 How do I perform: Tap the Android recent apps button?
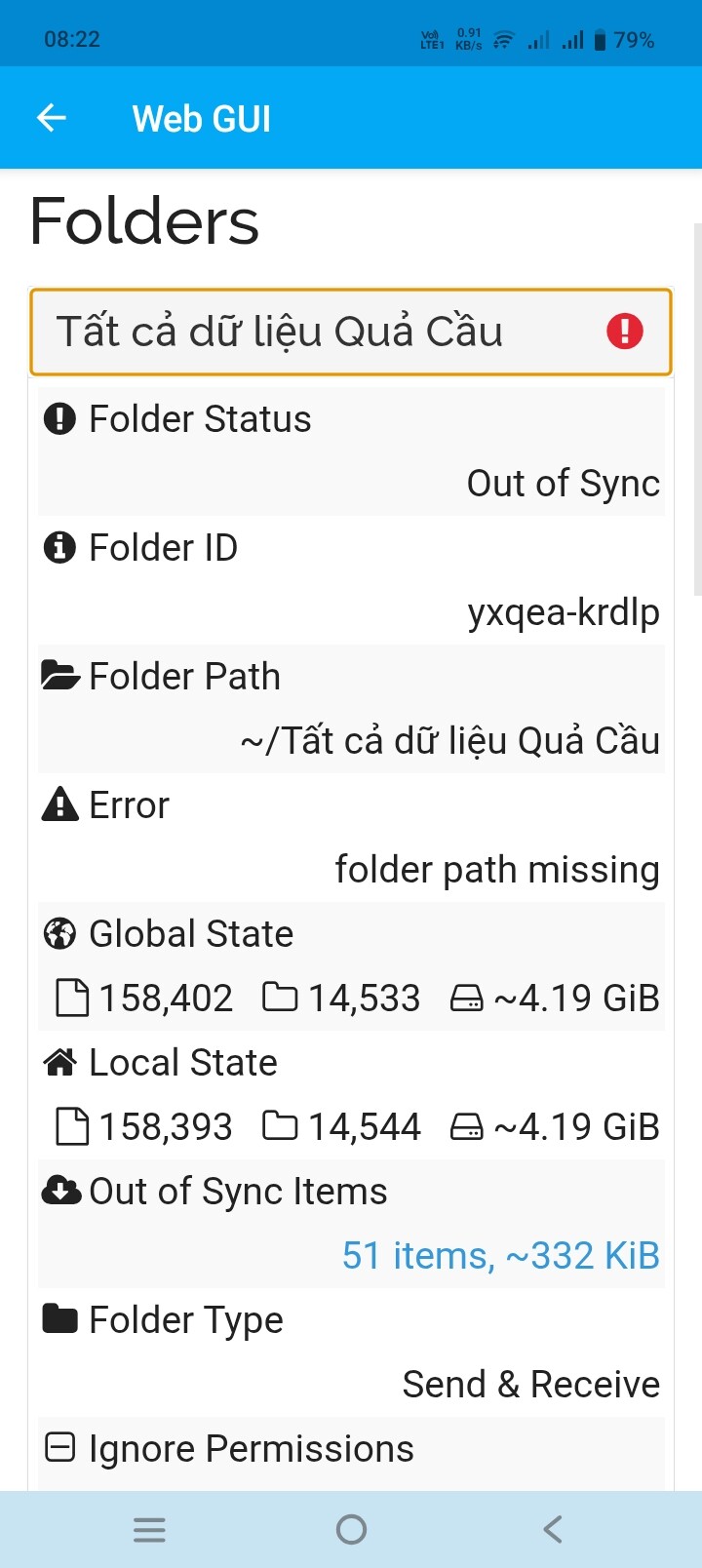[x=149, y=1529]
